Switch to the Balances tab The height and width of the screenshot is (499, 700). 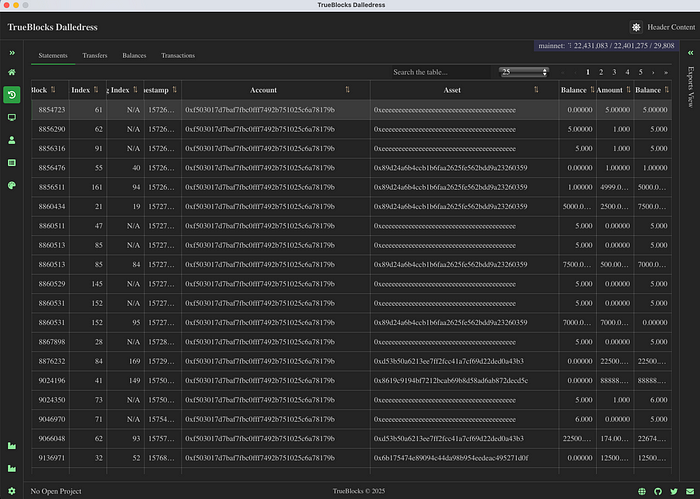[134, 56]
